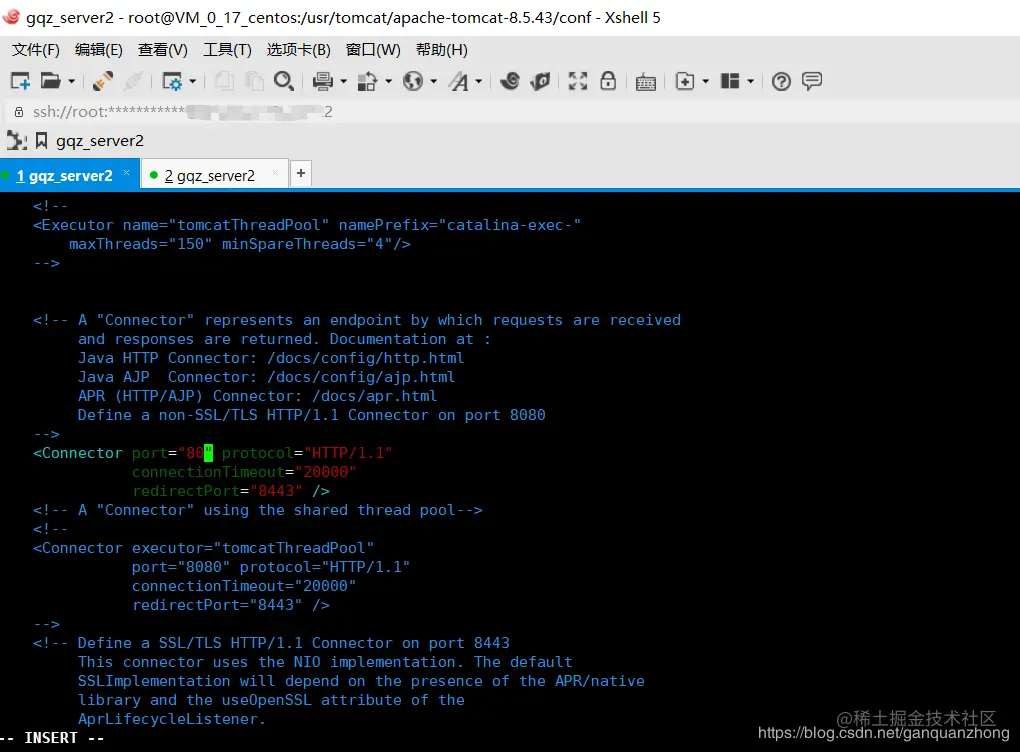Click the port="80" value in terminal
Screen dimensions: 1020x752
click(x=172, y=453)
